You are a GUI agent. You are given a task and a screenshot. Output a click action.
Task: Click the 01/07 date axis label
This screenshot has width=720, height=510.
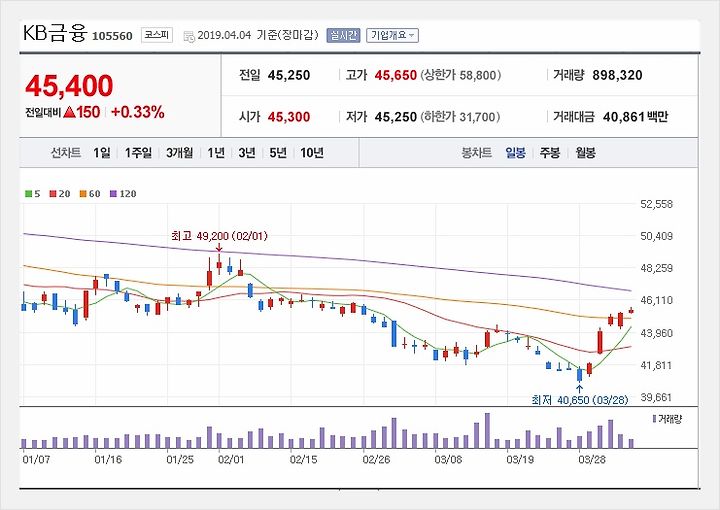point(36,460)
